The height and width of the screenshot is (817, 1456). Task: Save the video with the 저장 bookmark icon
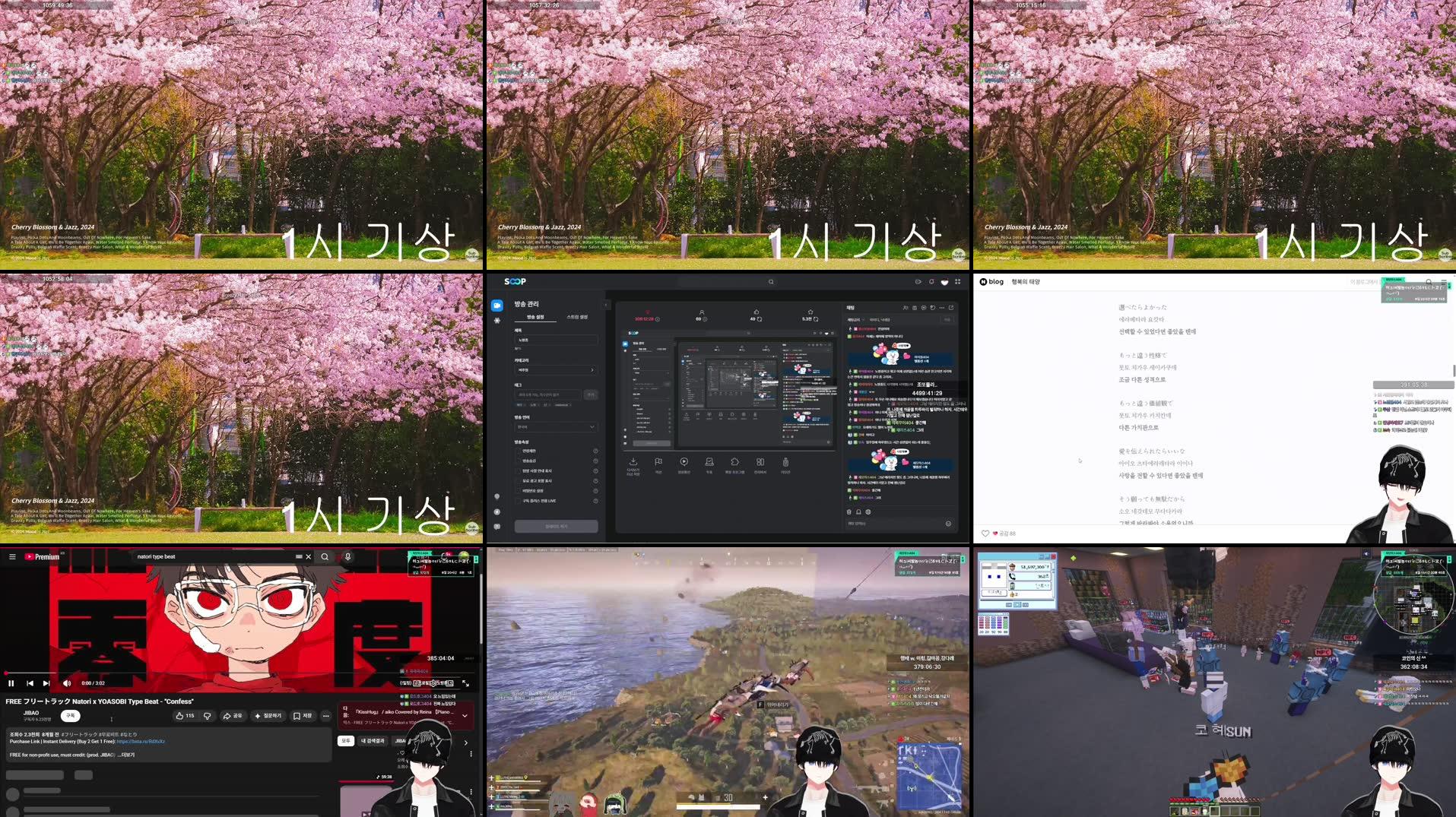(x=303, y=715)
